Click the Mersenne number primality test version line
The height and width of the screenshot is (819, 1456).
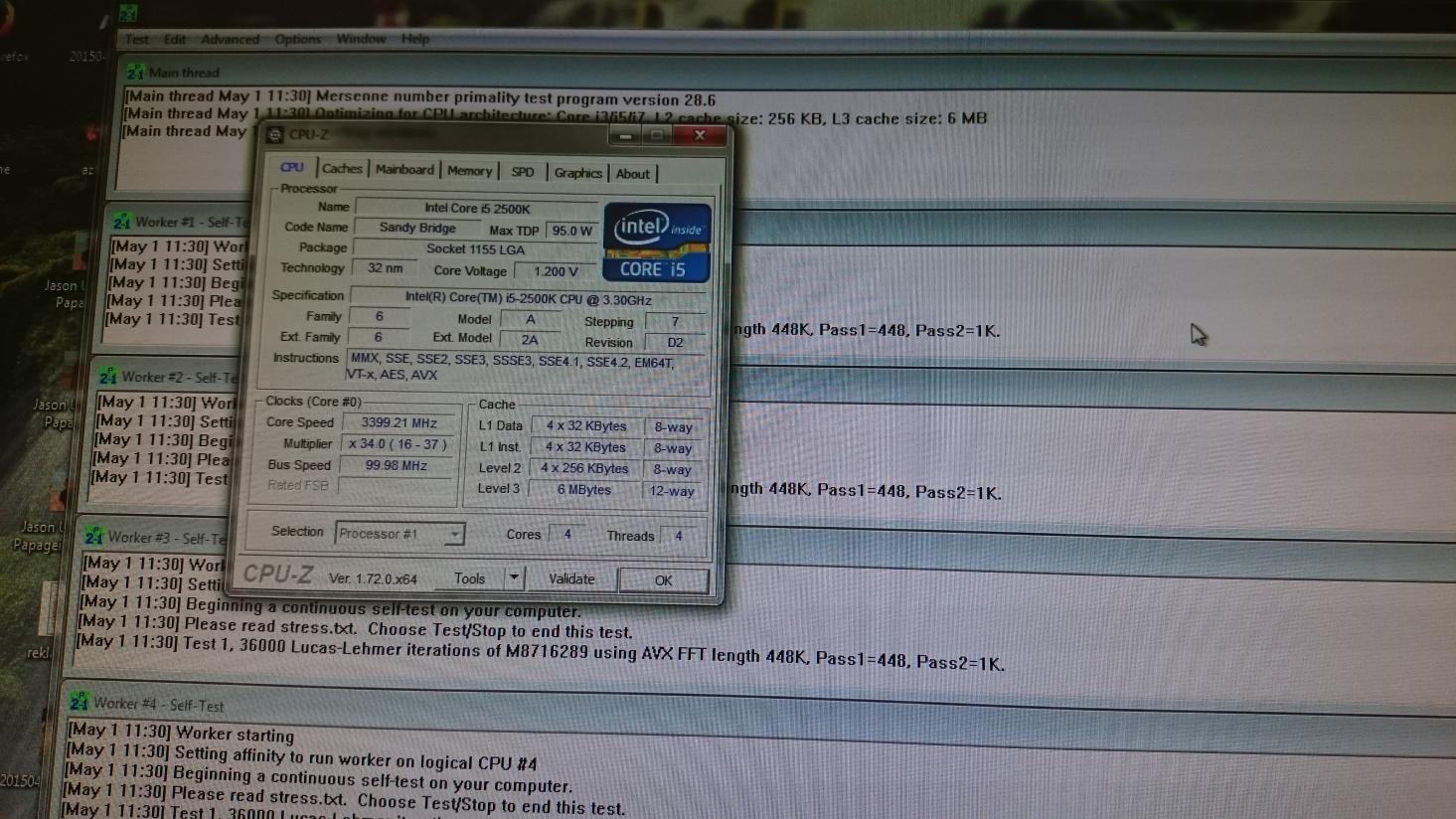pyautogui.click(x=420, y=97)
